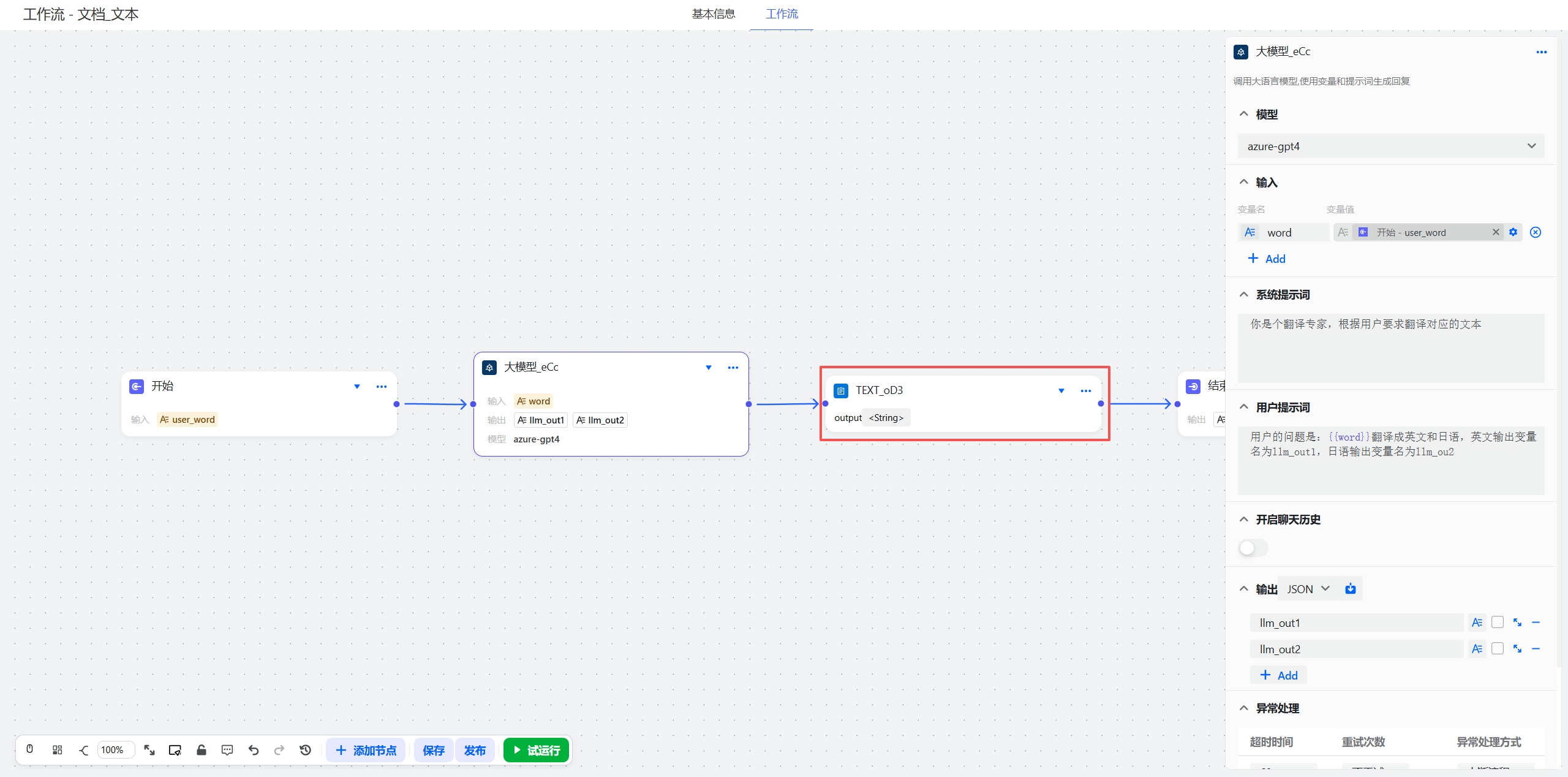1568x777 pixels.
Task: Click the undo arrow icon
Action: 254,749
